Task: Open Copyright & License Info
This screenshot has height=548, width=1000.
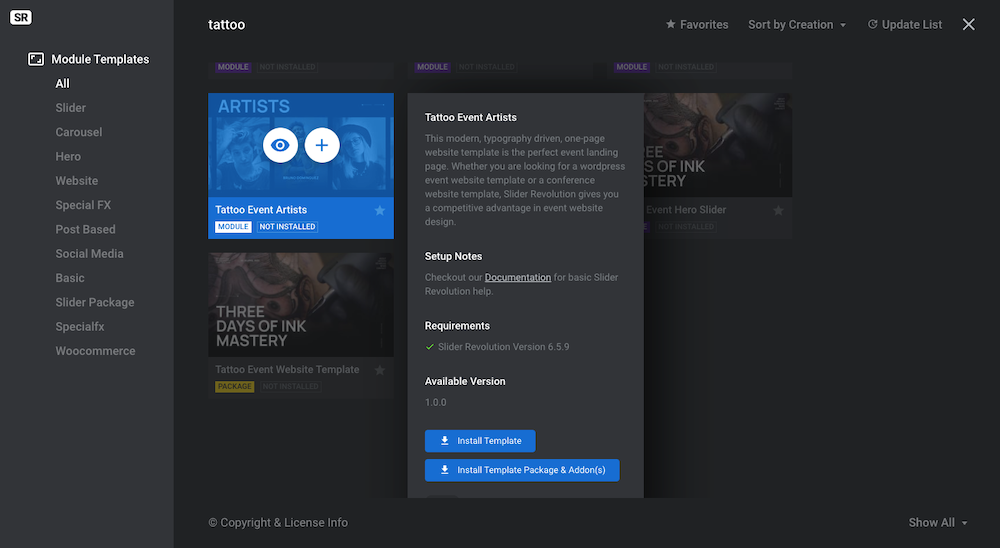Action: (278, 522)
